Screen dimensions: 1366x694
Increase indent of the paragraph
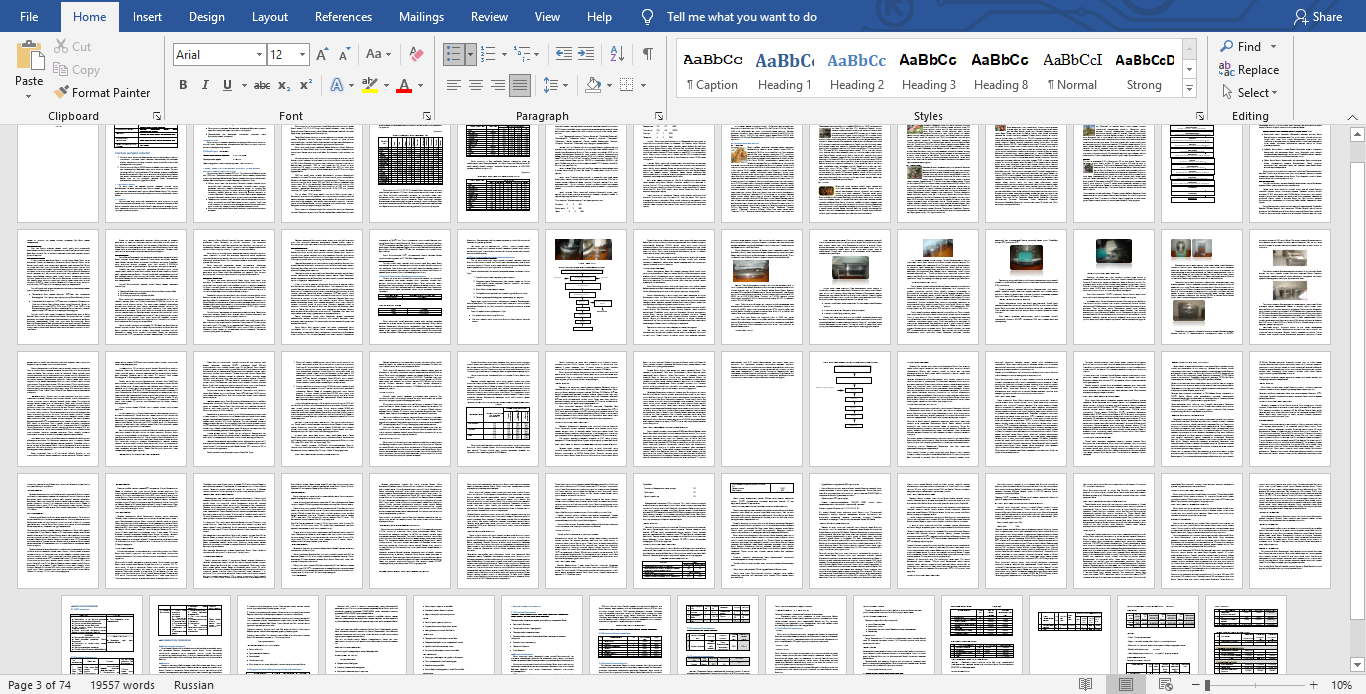tap(586, 54)
